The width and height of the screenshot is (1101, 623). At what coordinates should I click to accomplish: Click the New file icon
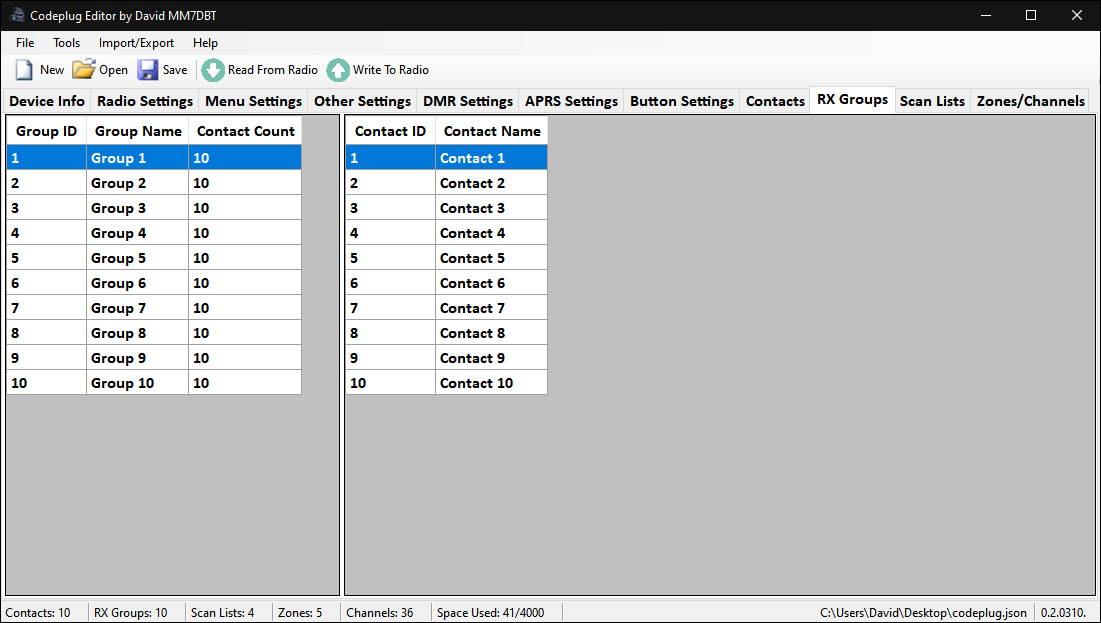[x=24, y=70]
